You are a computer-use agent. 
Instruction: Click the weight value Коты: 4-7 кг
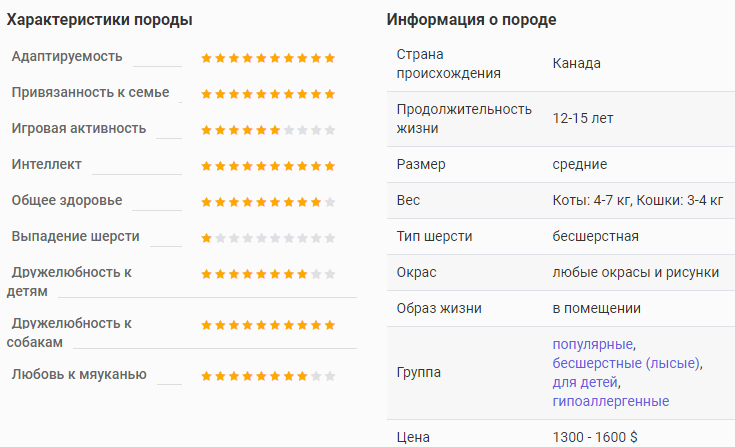pos(592,201)
